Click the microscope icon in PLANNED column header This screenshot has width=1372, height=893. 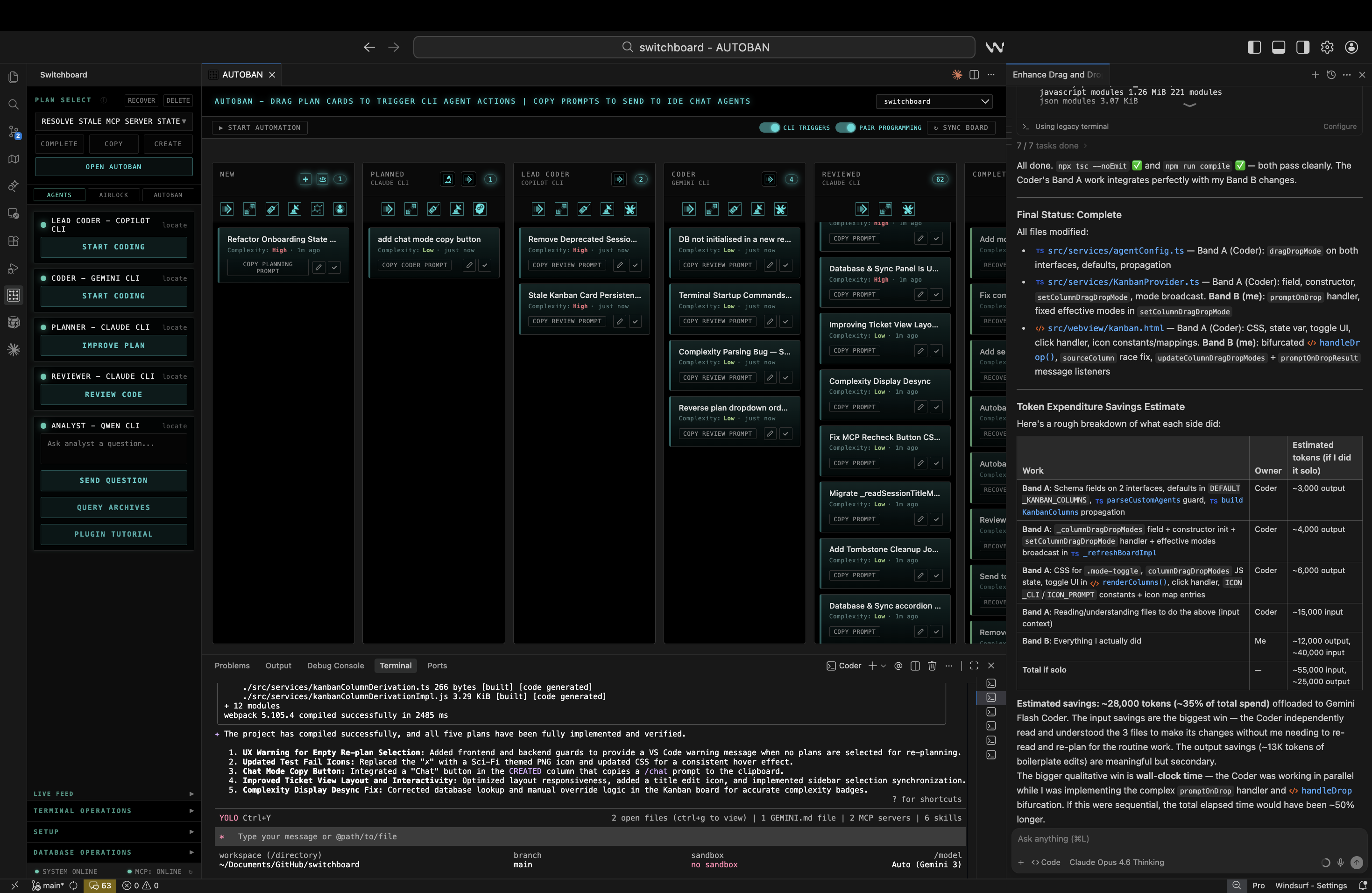[447, 179]
